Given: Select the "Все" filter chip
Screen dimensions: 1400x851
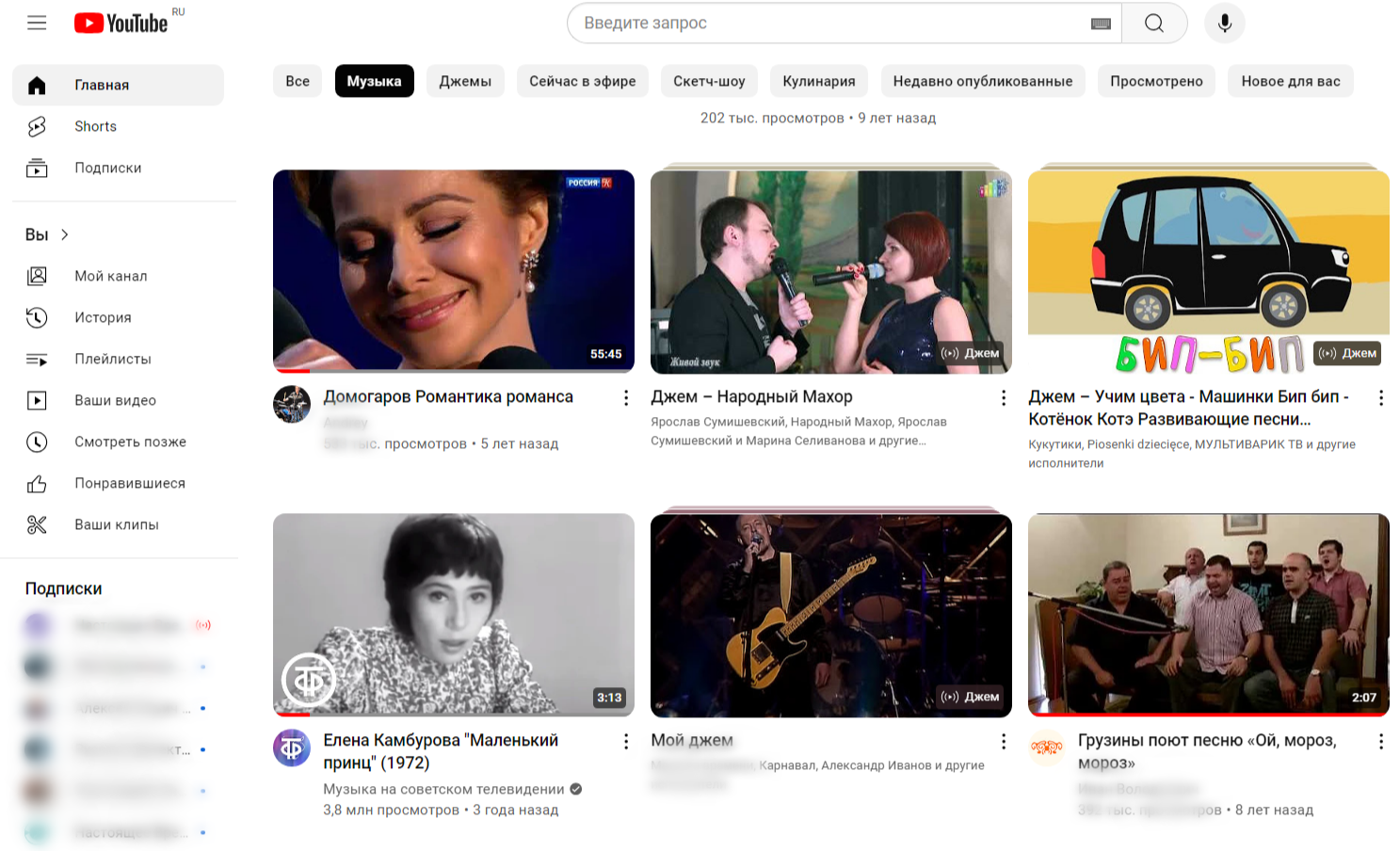Looking at the screenshot, I should pyautogui.click(x=298, y=81).
